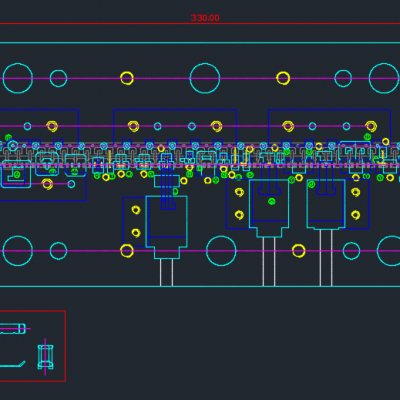The width and height of the screenshot is (400, 400).
Task: Click the large cyan circle centered on upper centerline
Action: 205,78
